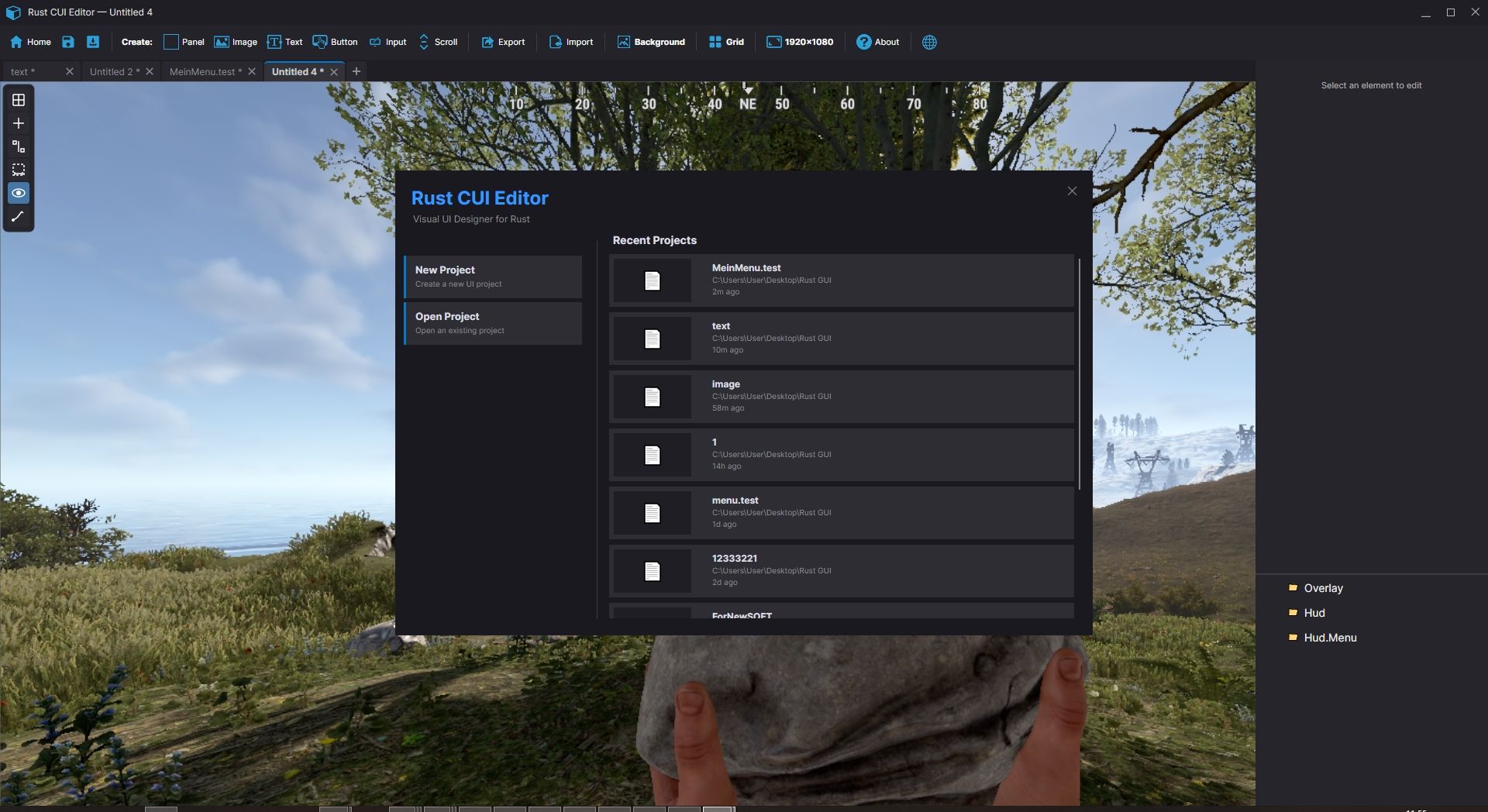Viewport: 1488px width, 812px height.
Task: Import a project file
Action: (x=570, y=42)
